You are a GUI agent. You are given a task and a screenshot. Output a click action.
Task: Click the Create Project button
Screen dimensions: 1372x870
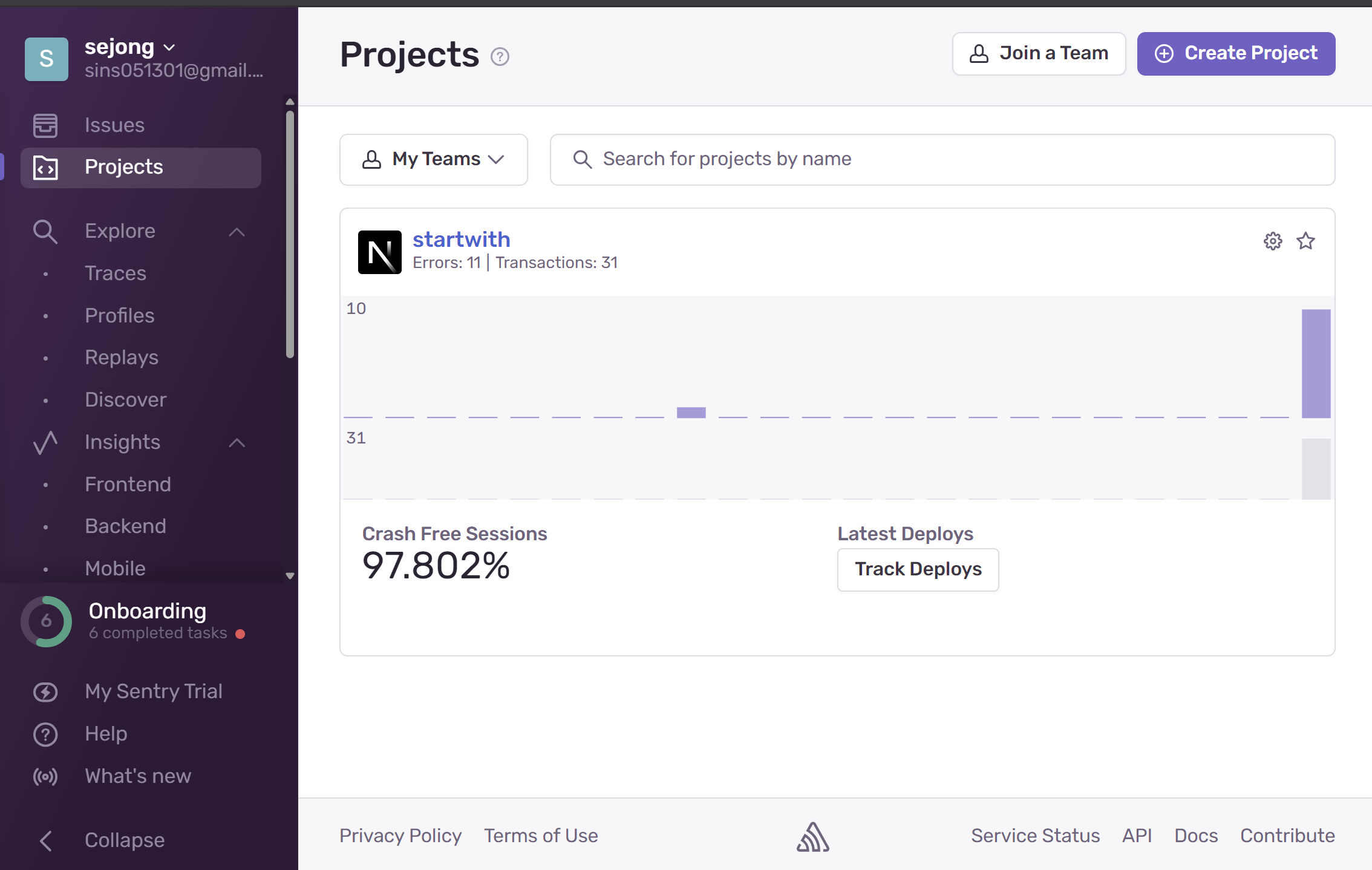tap(1236, 54)
